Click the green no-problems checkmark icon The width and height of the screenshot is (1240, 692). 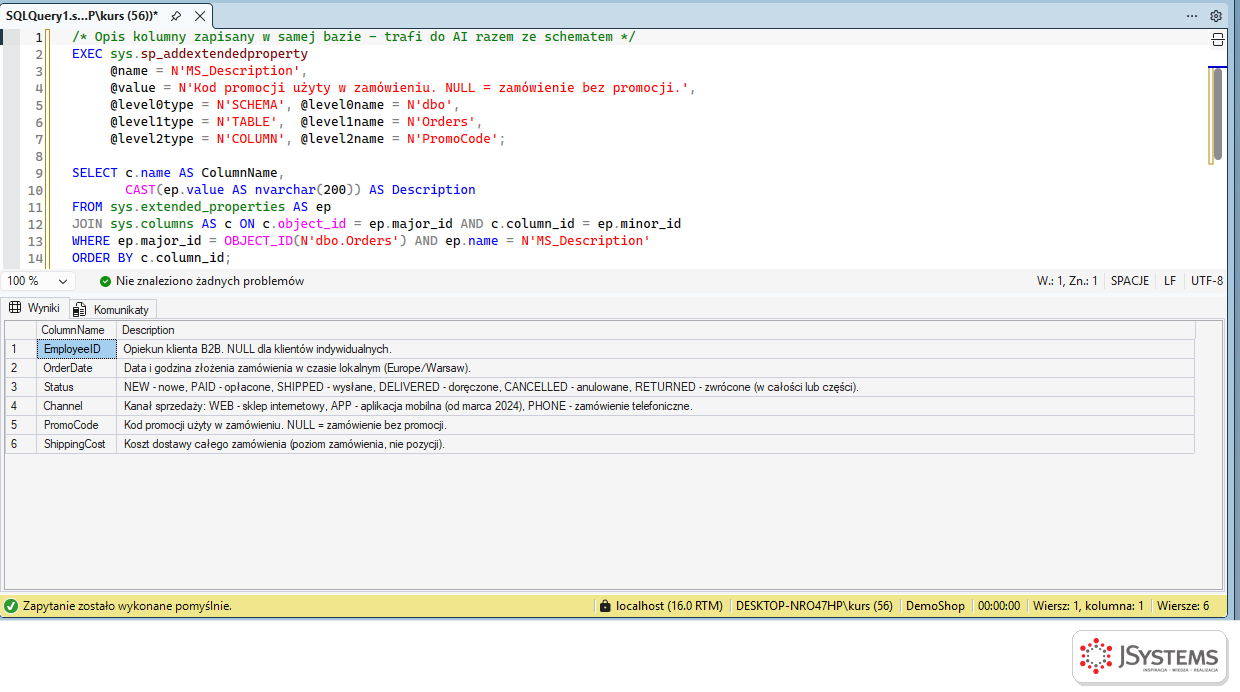(x=105, y=281)
